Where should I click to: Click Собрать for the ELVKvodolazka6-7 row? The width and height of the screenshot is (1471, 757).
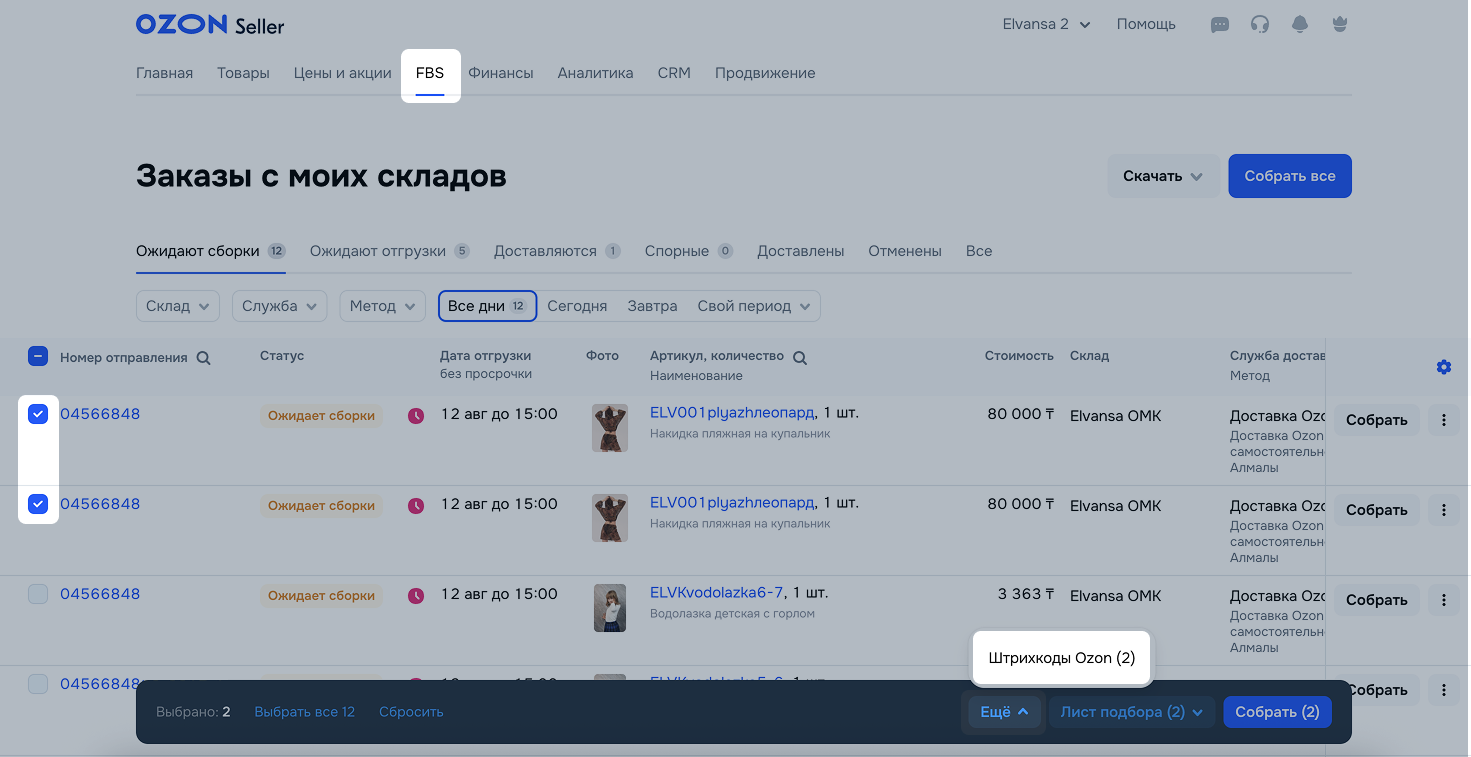[1376, 600]
